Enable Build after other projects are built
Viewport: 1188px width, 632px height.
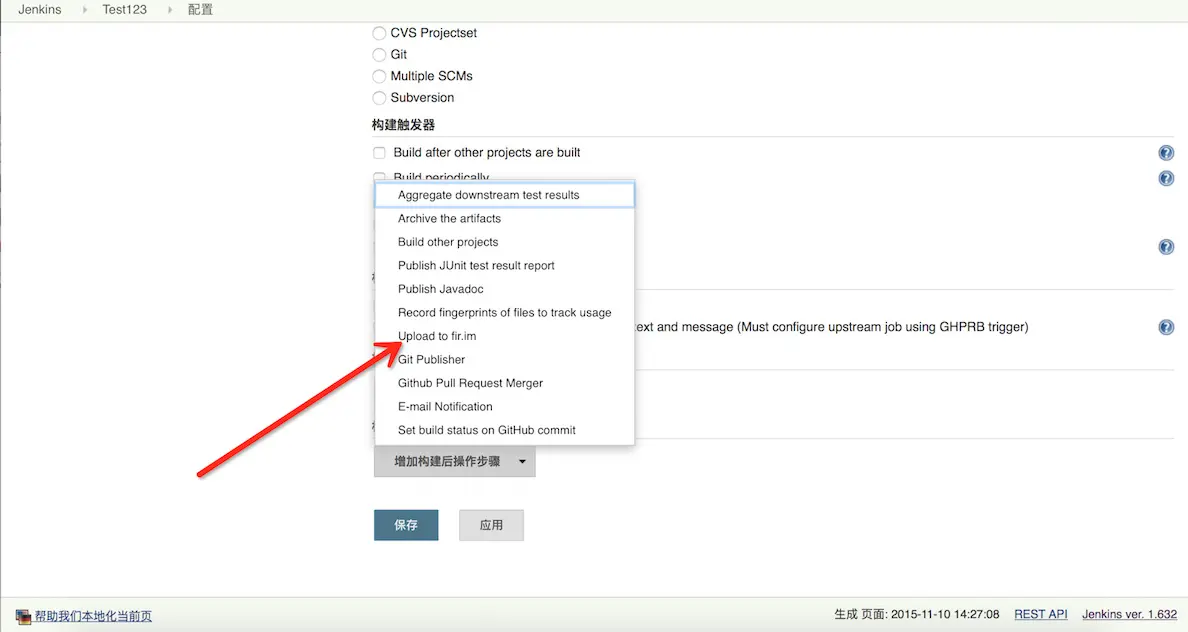point(379,153)
